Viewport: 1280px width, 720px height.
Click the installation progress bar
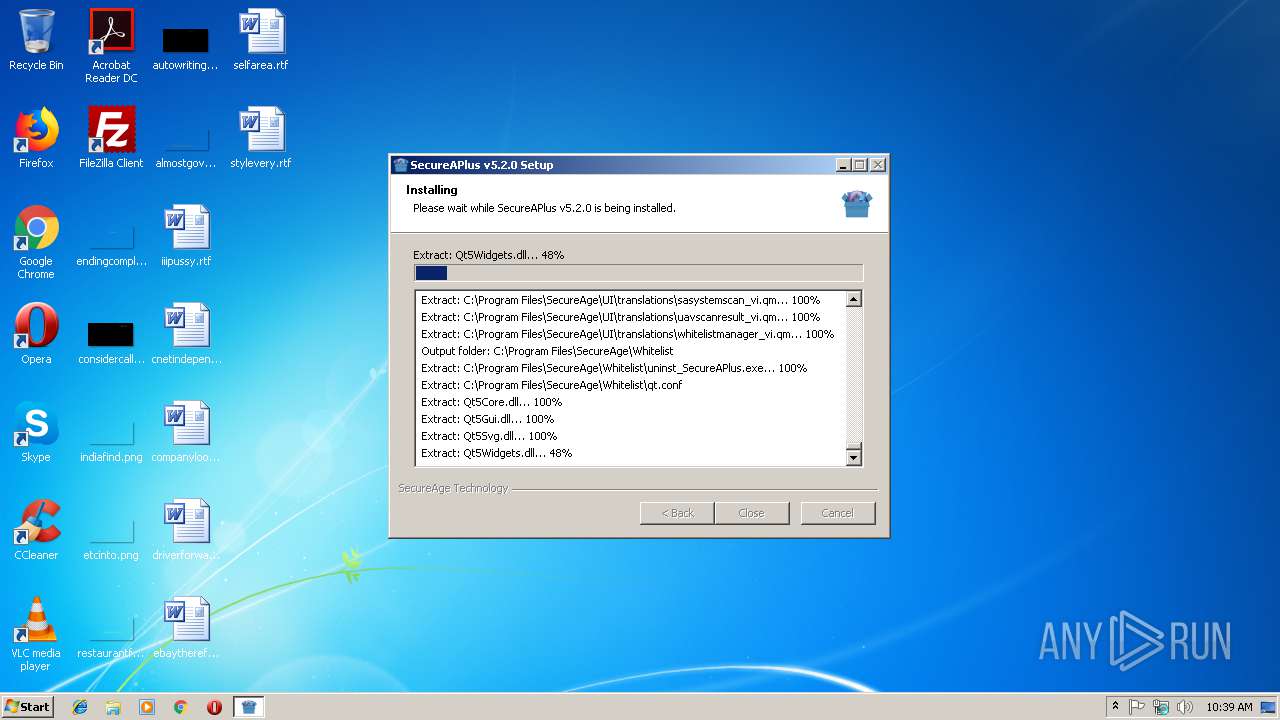[x=638, y=273]
